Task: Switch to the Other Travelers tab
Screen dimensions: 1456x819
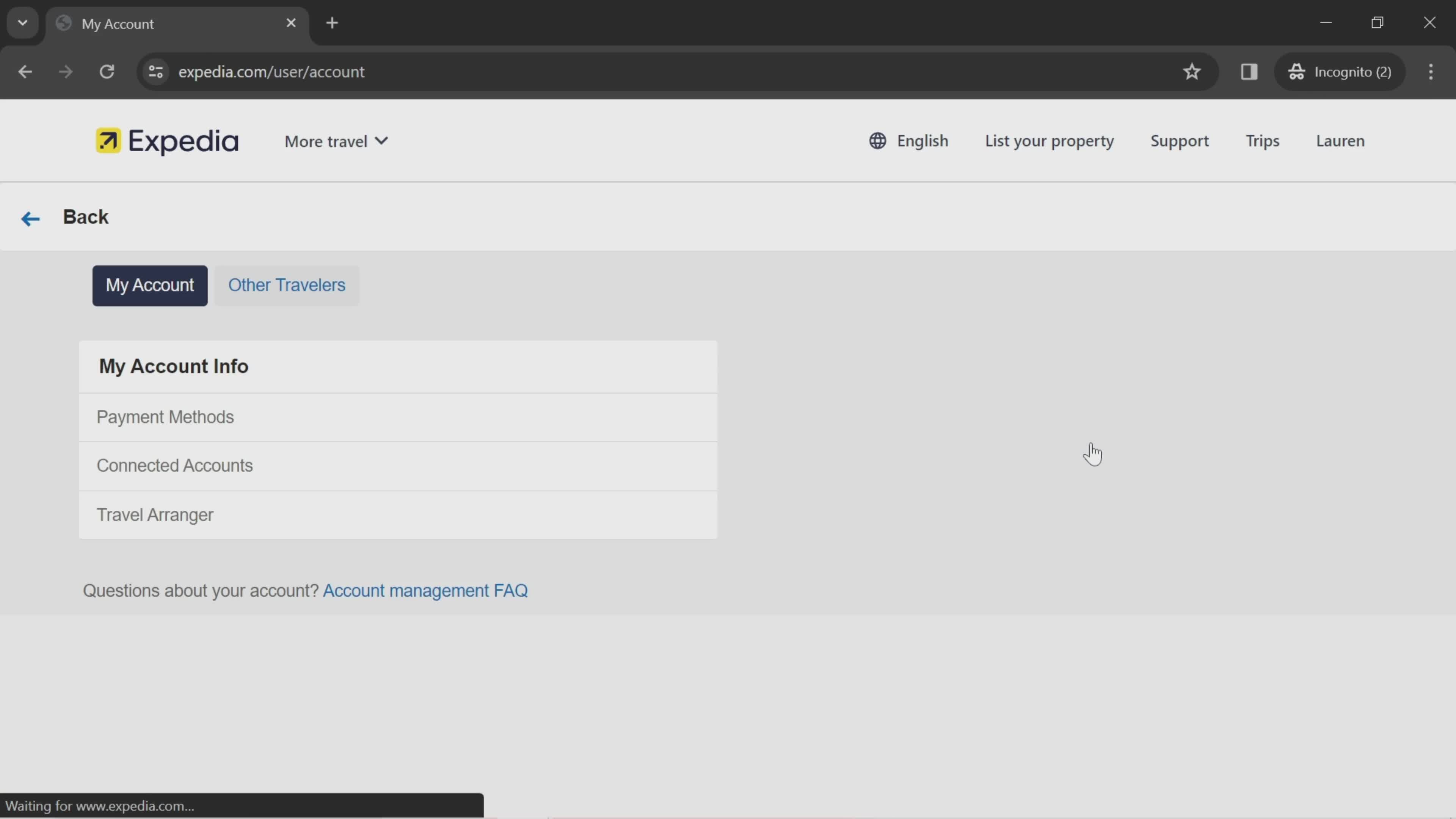Action: pos(287,286)
